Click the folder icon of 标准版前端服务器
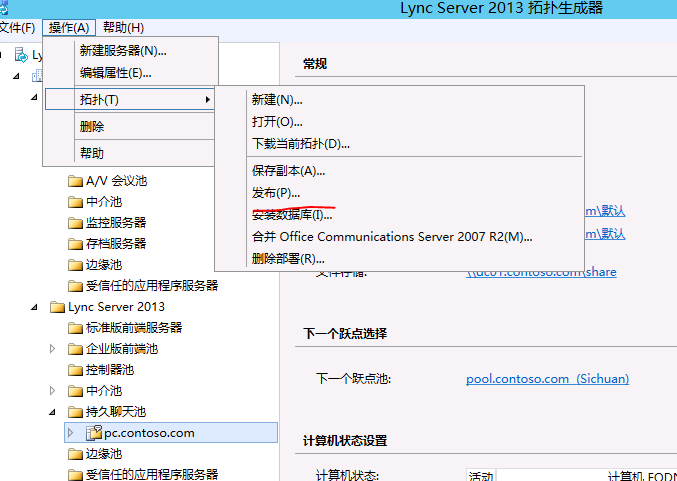The width and height of the screenshot is (677, 481). tap(75, 328)
